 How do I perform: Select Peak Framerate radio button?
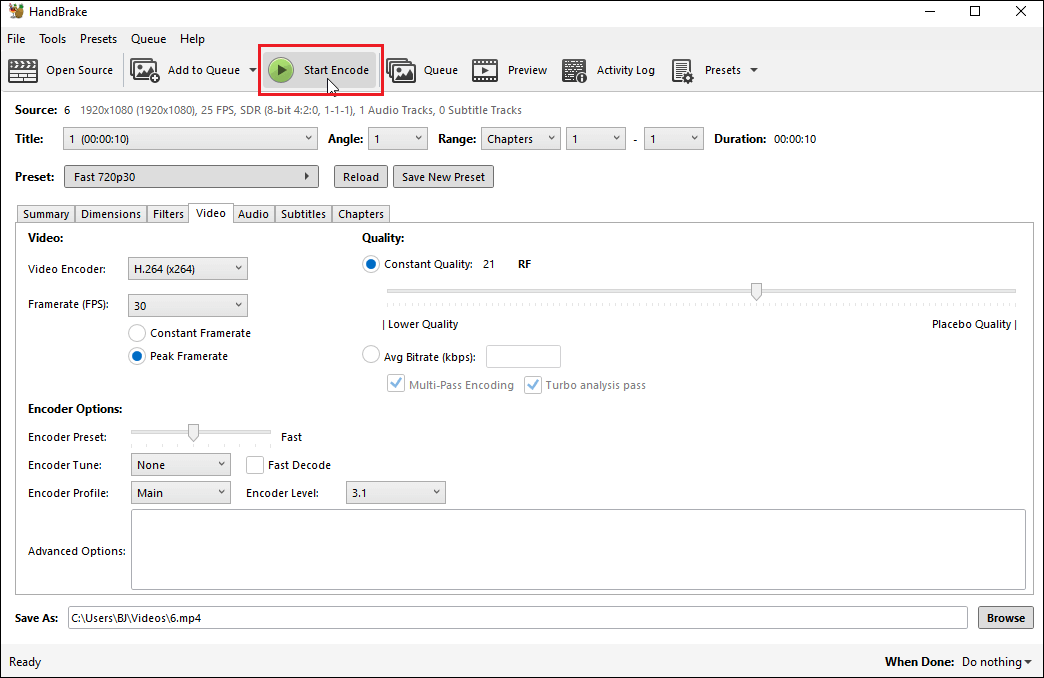click(x=137, y=356)
